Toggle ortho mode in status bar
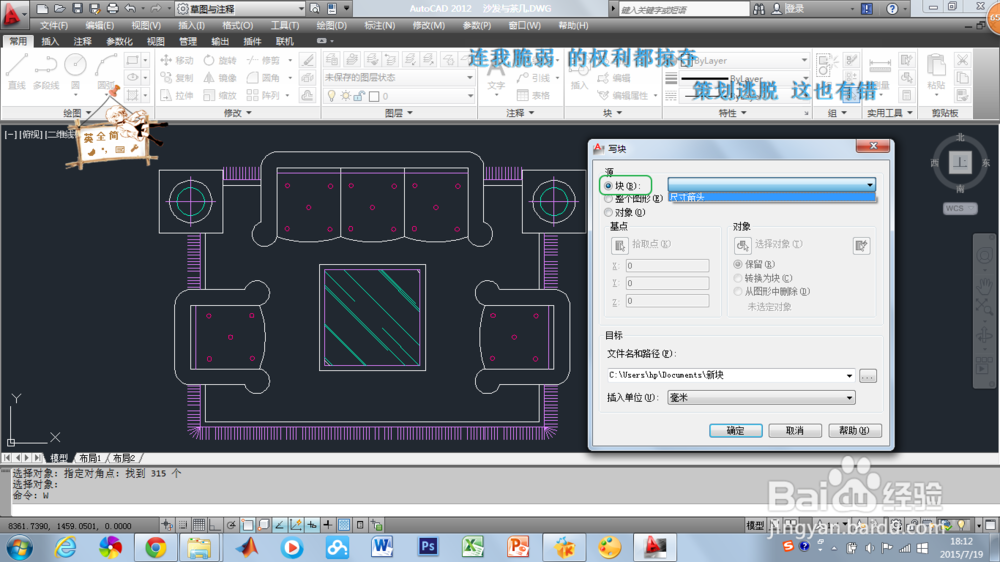The height and width of the screenshot is (562, 1000). (215, 525)
